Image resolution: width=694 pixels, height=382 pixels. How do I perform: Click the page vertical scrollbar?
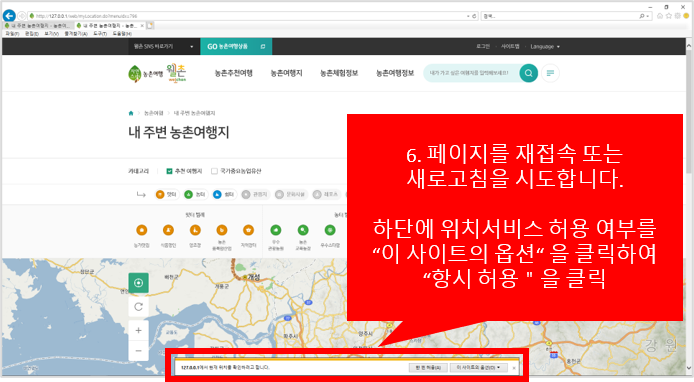(689, 206)
